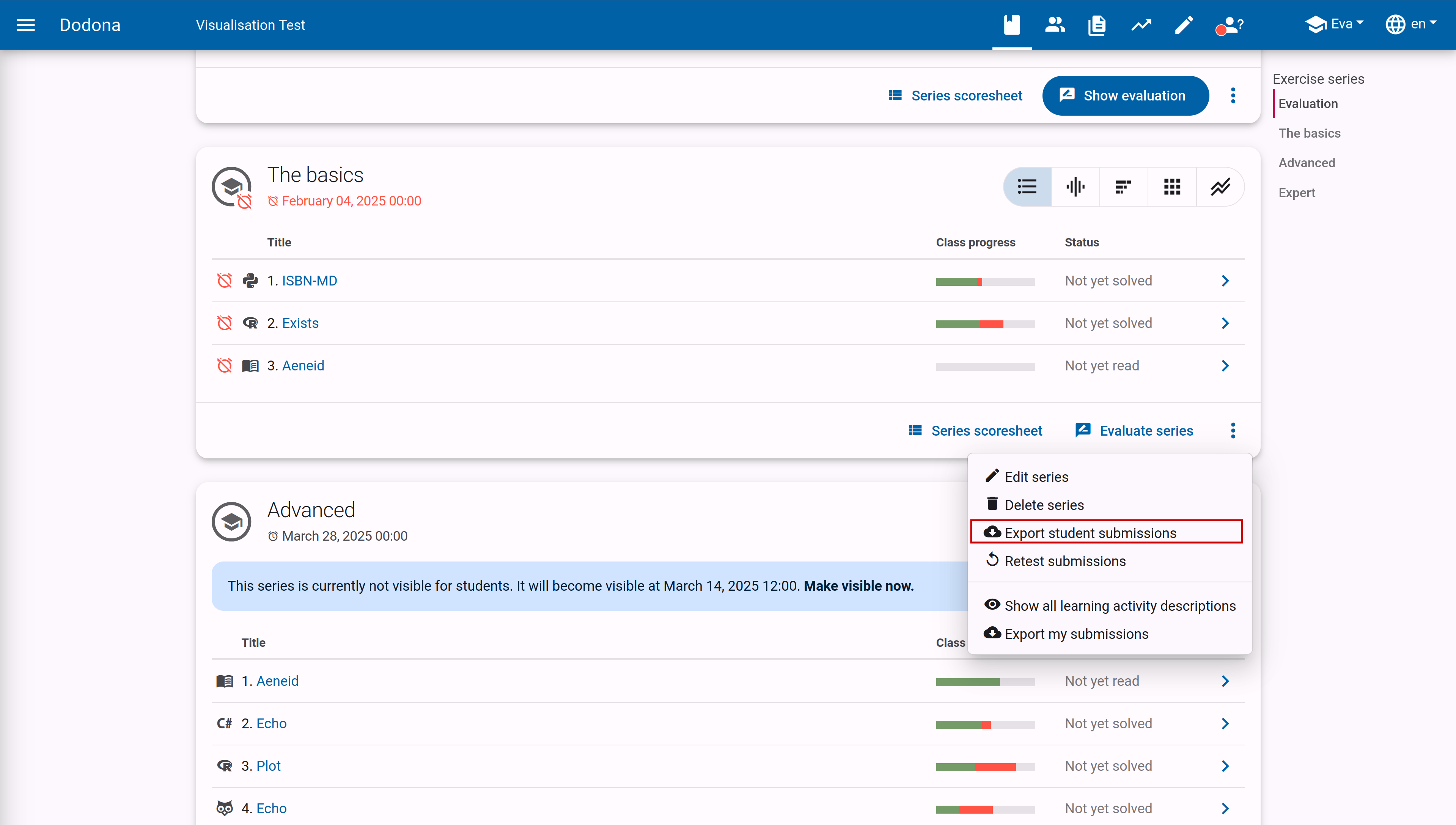This screenshot has width=1456, height=825.
Task: Click the Dodona brand logo text
Action: (90, 25)
